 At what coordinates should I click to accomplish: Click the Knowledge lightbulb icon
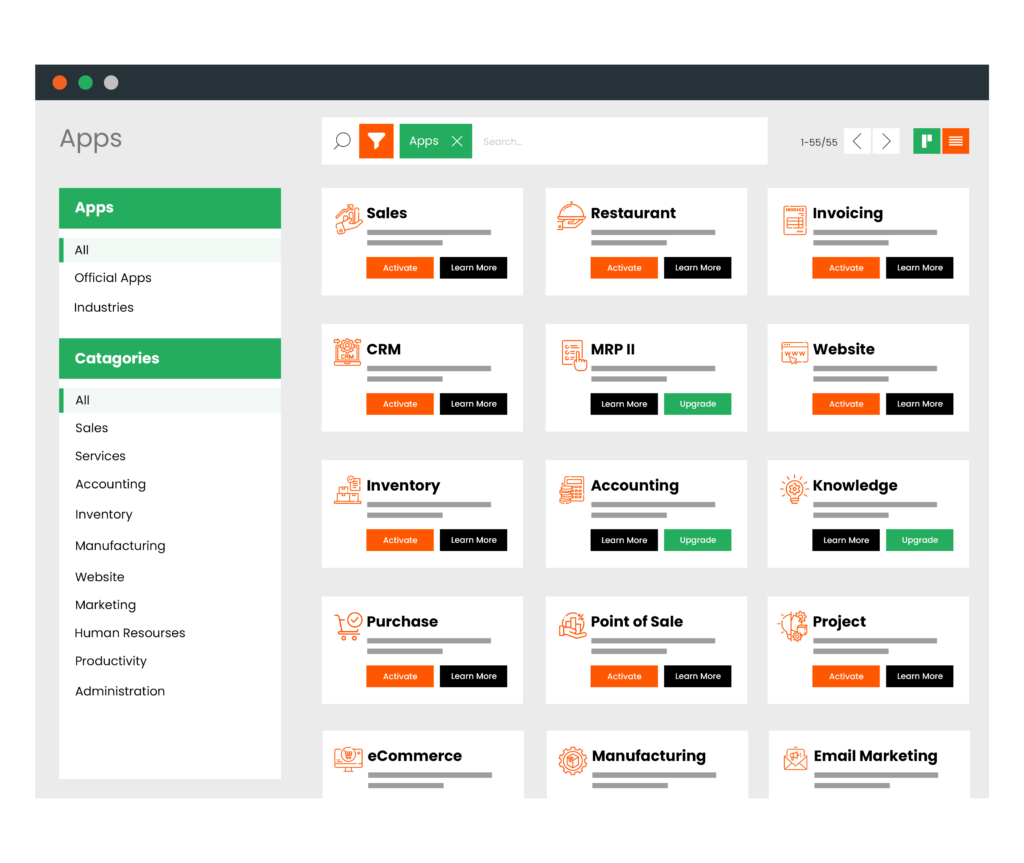click(794, 489)
